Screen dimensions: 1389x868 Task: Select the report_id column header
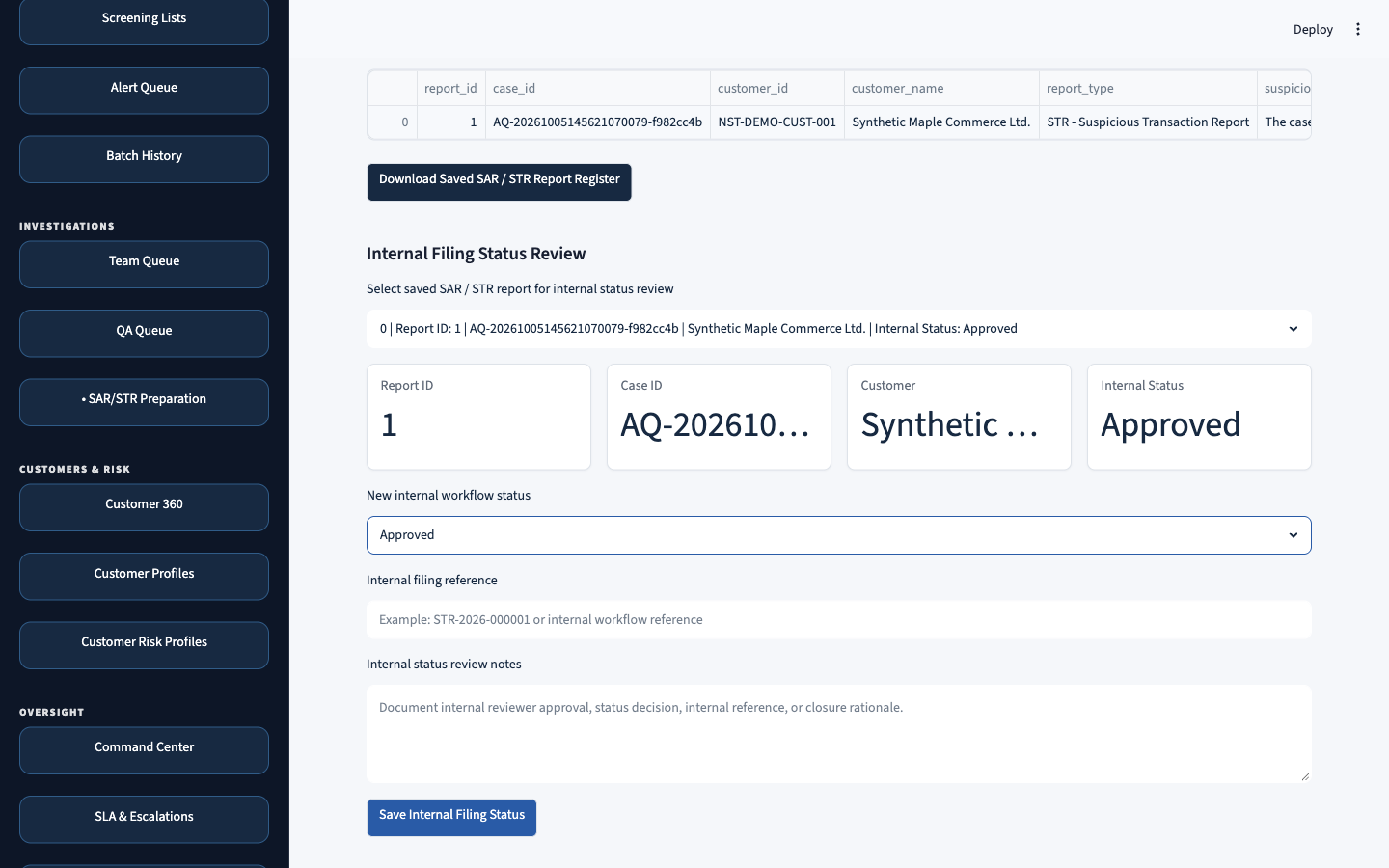(450, 88)
